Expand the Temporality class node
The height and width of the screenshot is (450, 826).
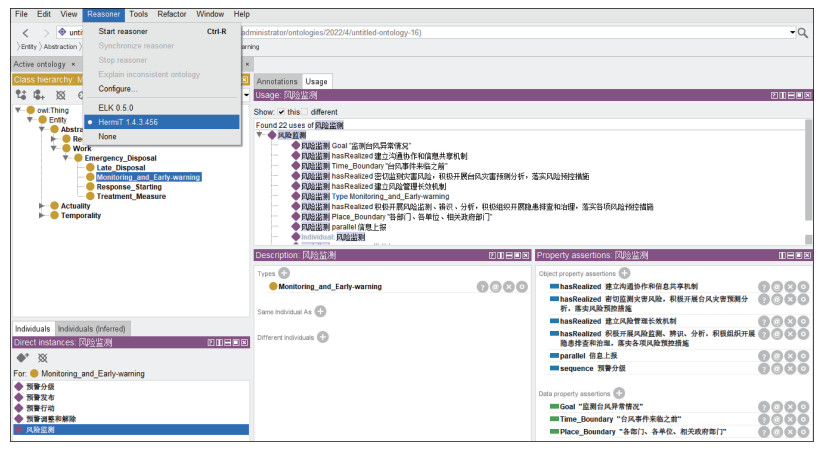click(42, 216)
